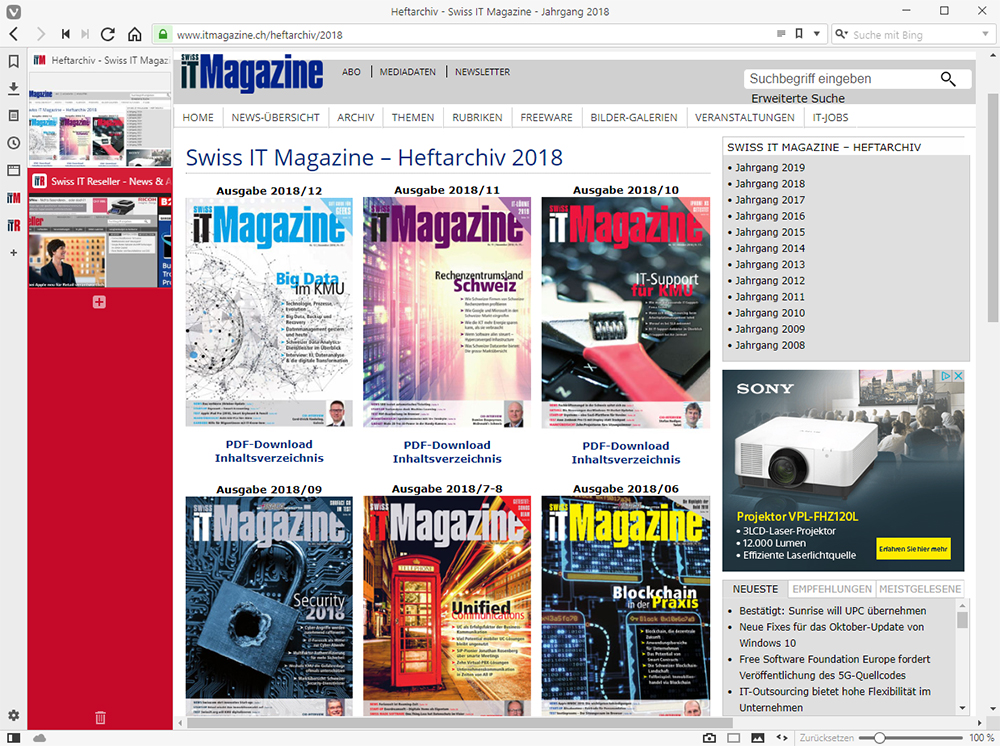Switch to the Heftarchiv tab
Image resolution: width=1000 pixels, height=746 pixels.
(101, 108)
